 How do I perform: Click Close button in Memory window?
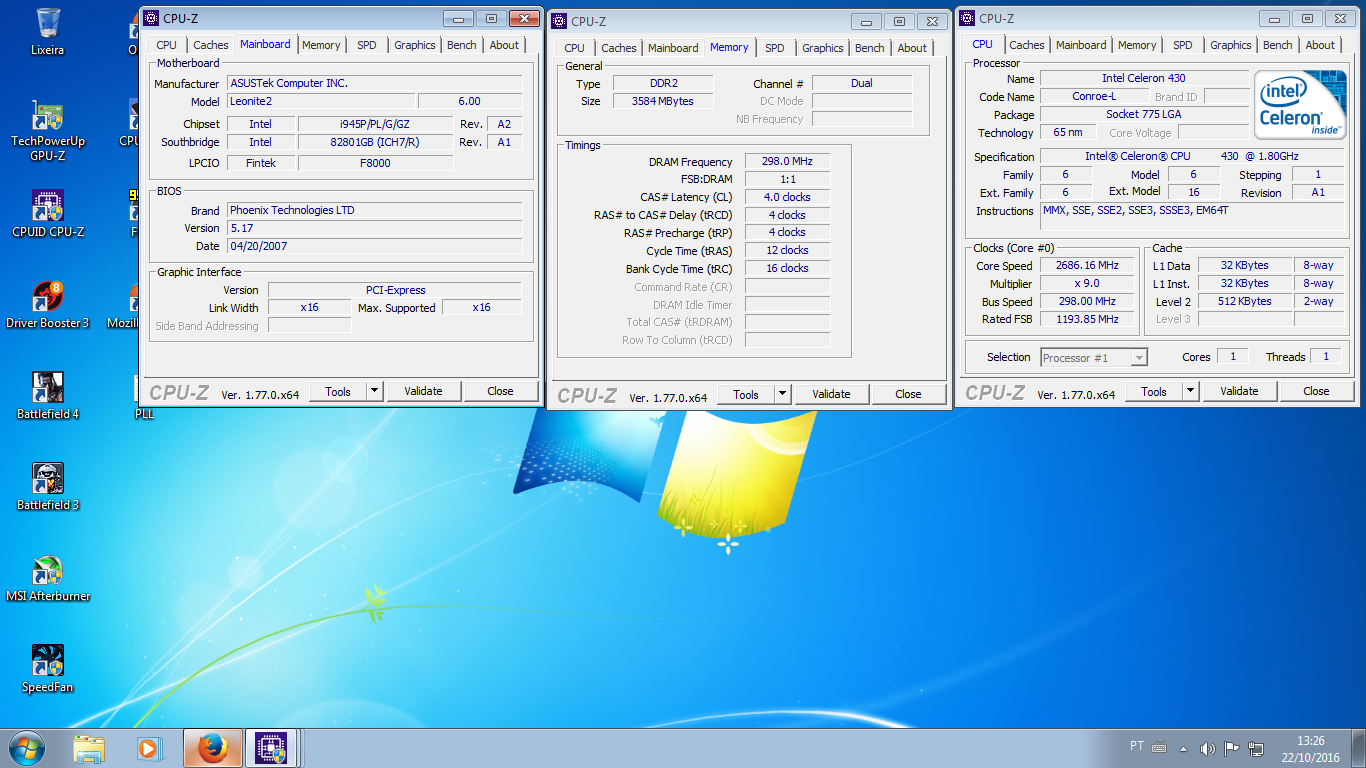tap(908, 394)
